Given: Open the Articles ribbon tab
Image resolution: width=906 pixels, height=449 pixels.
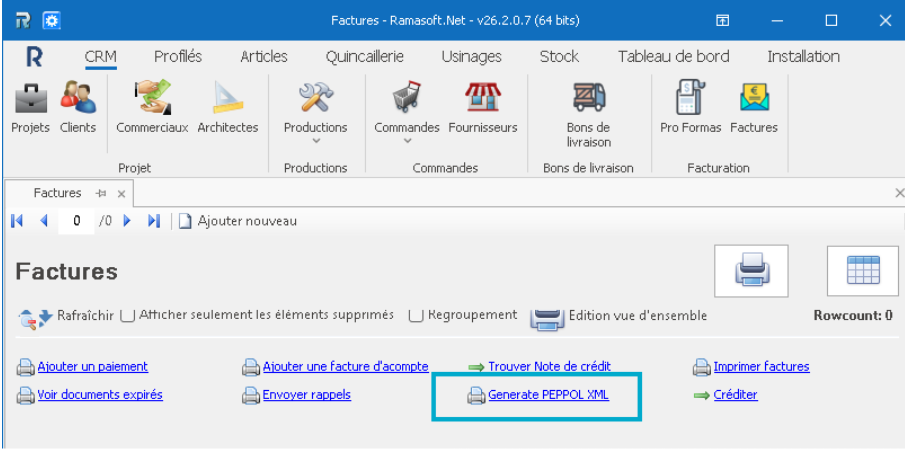Looking at the screenshot, I should (263, 57).
